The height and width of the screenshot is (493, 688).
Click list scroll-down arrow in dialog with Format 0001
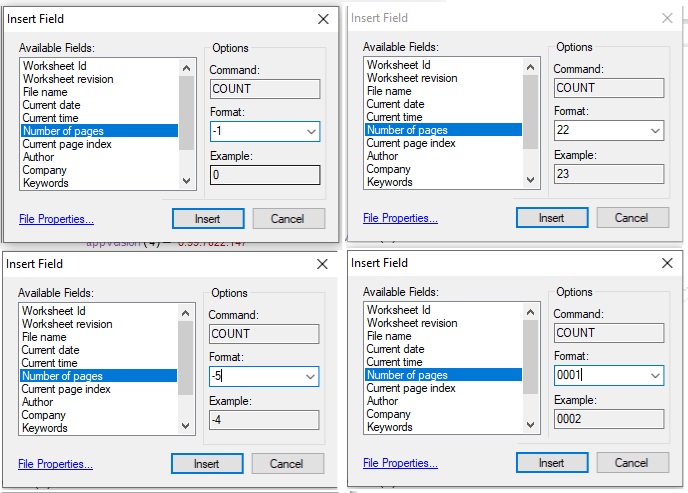pos(530,425)
